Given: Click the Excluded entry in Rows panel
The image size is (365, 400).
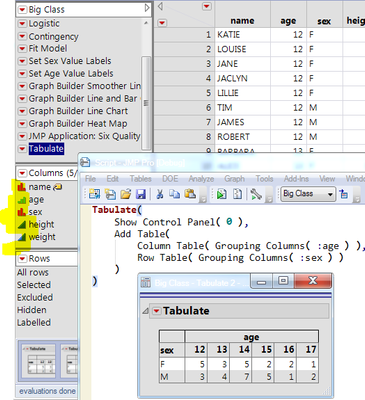Looking at the screenshot, I should 35,297.
